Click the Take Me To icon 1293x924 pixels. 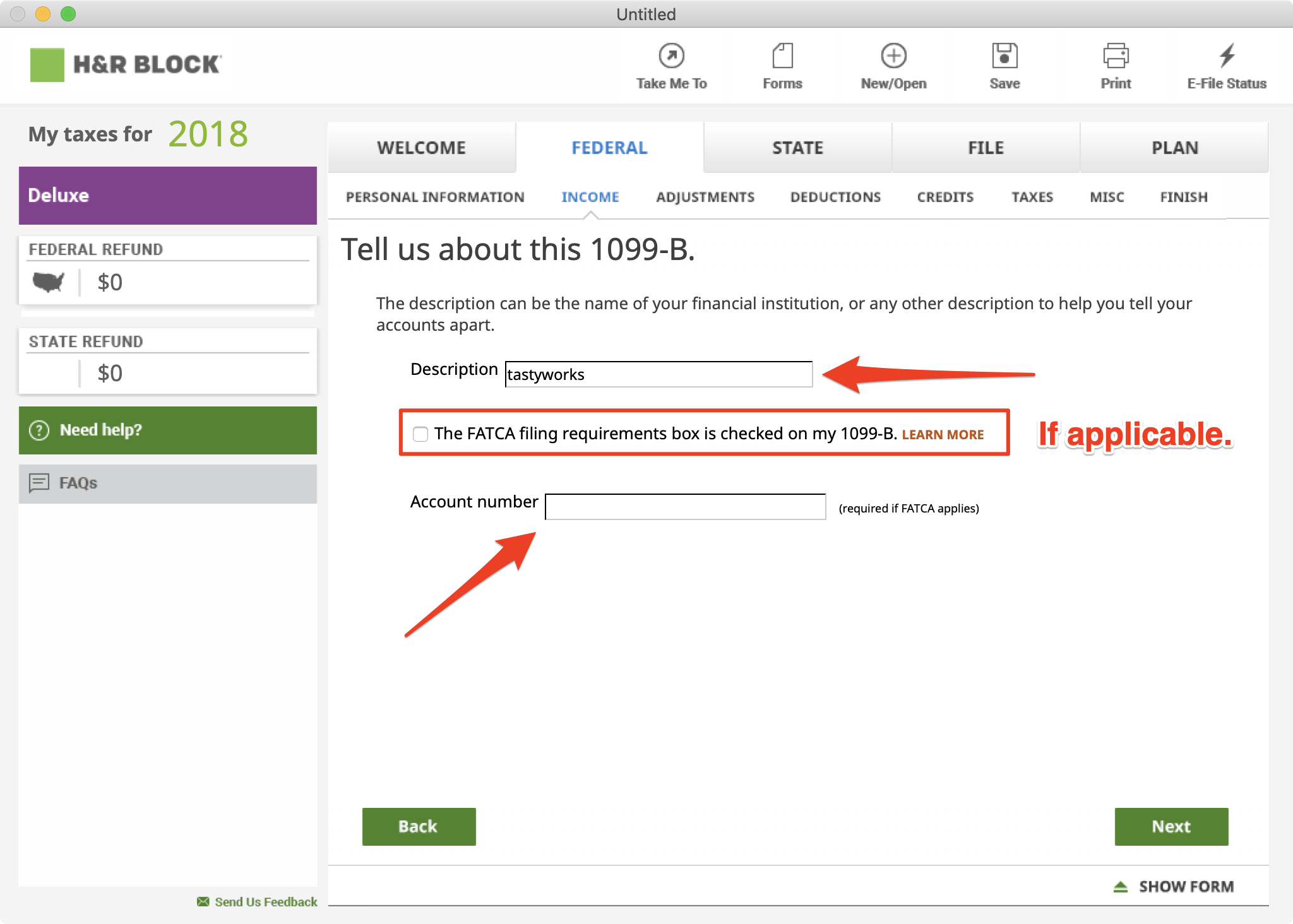point(671,57)
